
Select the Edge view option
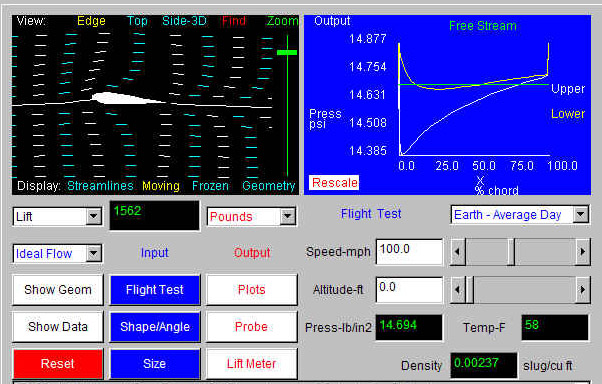[x=91, y=21]
